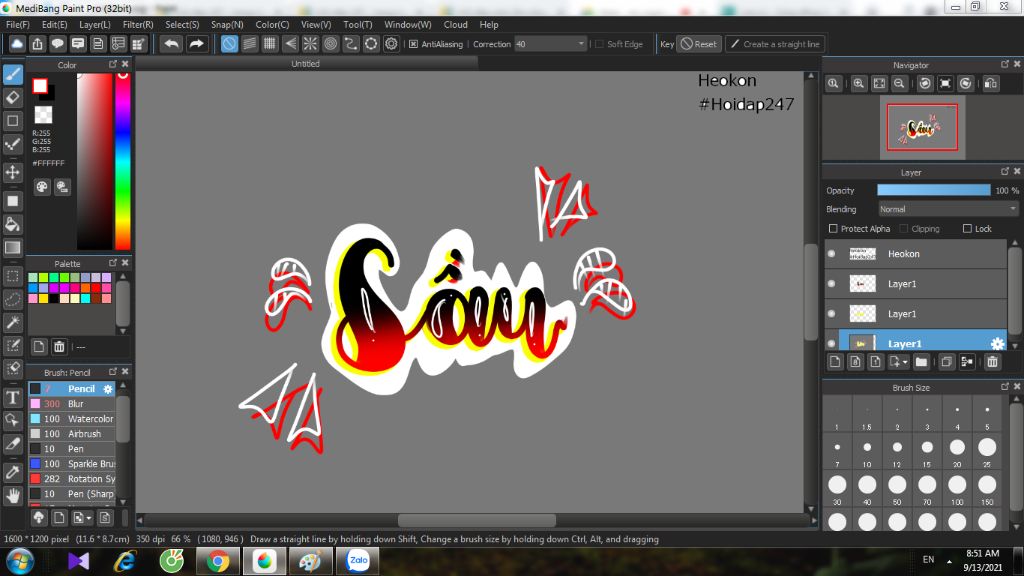This screenshot has width=1024, height=576.
Task: Enable radial snap
Action: coord(310,44)
